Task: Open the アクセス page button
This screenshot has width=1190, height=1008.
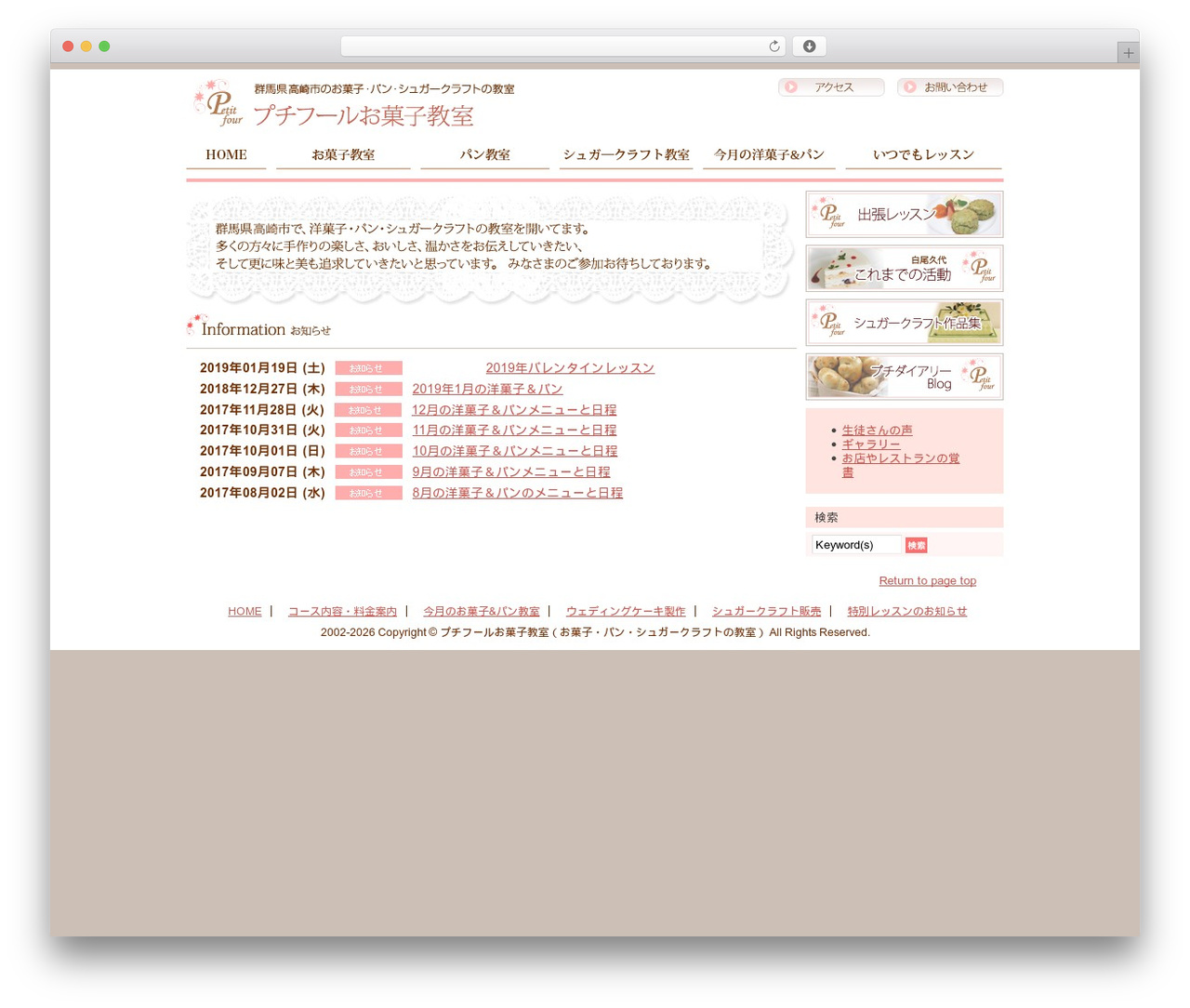Action: [x=831, y=87]
